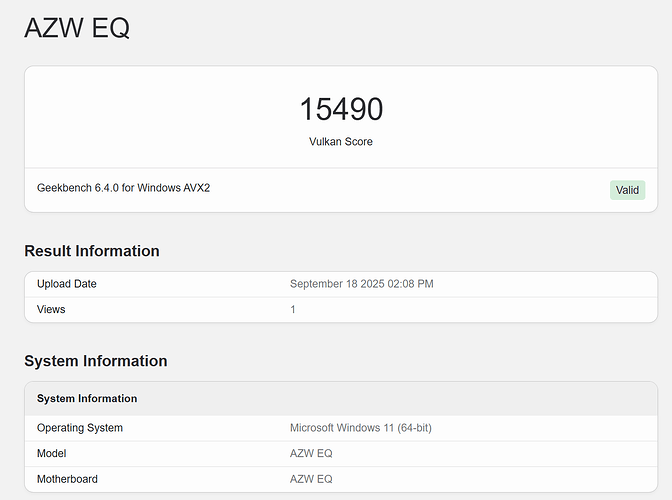The width and height of the screenshot is (672, 500).
Task: Click the AZW EQ value in Model row
Action: [311, 453]
